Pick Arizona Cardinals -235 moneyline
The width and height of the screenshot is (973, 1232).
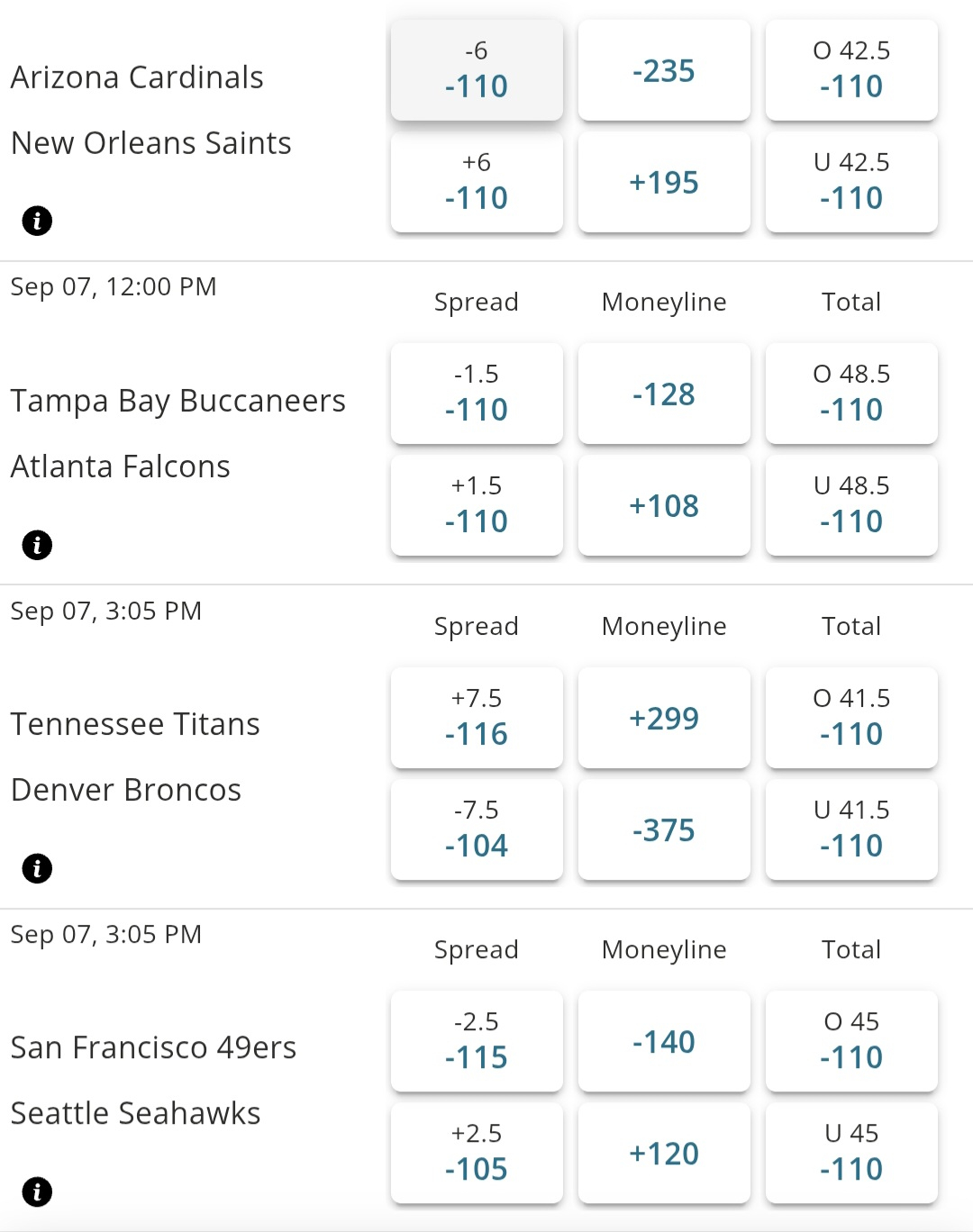664,70
